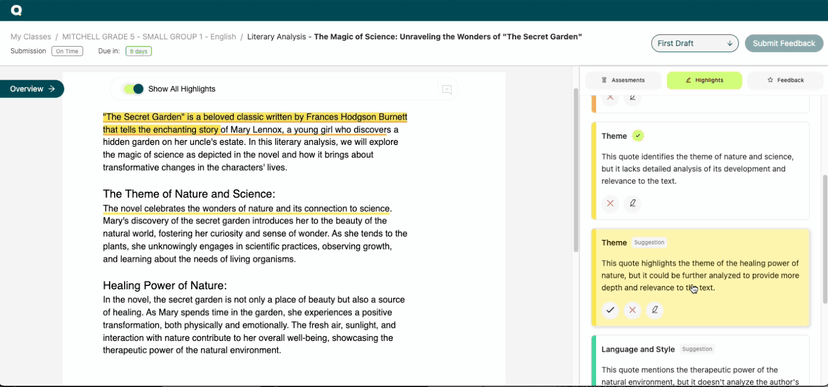Reject the Theme suggestion about healing power
The height and width of the screenshot is (387, 828).
tap(633, 310)
